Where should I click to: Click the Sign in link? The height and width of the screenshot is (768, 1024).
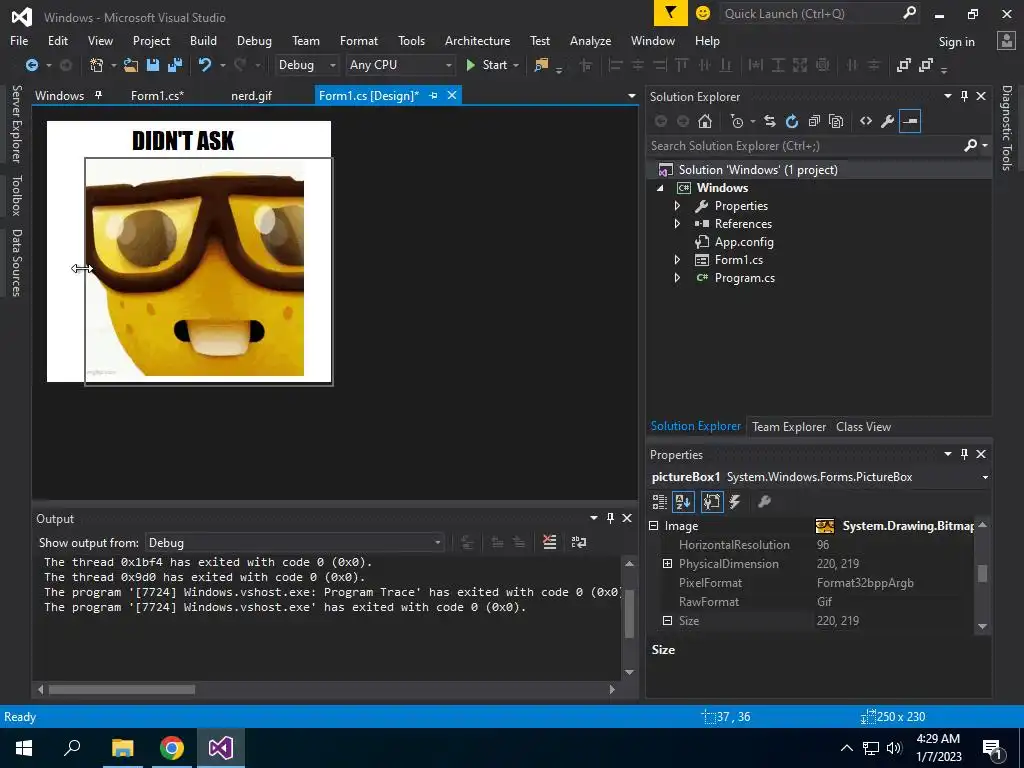pos(956,42)
